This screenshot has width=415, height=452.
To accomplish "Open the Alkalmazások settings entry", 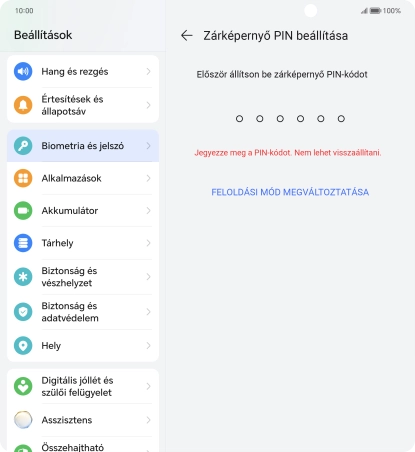I will coord(83,178).
